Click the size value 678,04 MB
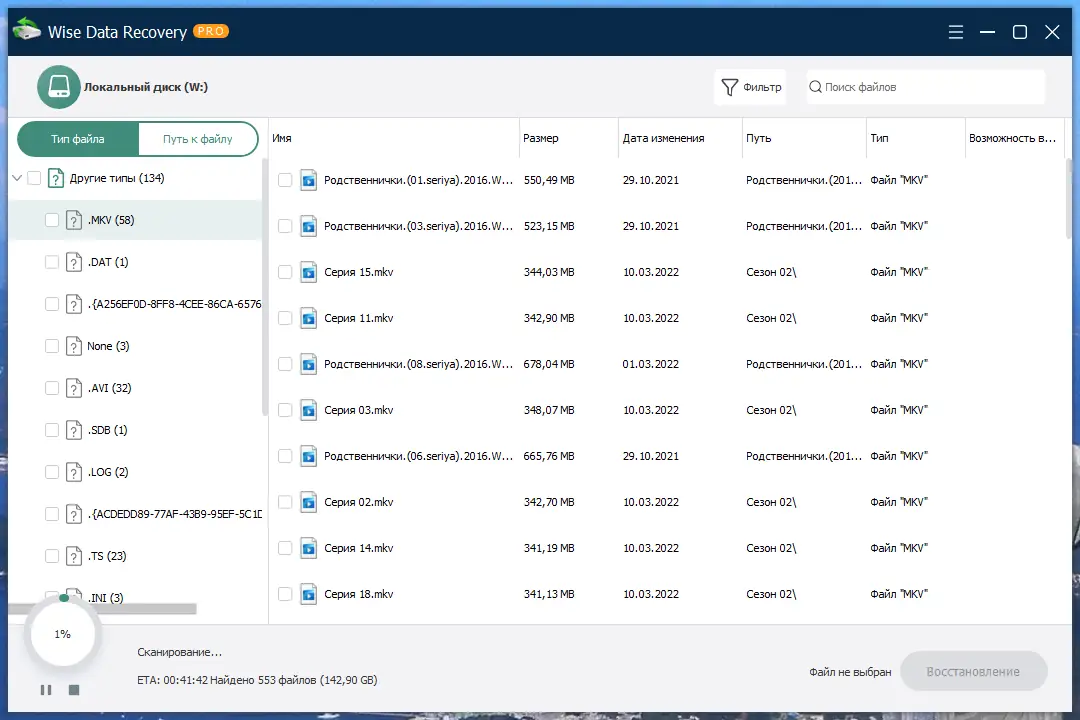This screenshot has height=720, width=1080. (549, 364)
